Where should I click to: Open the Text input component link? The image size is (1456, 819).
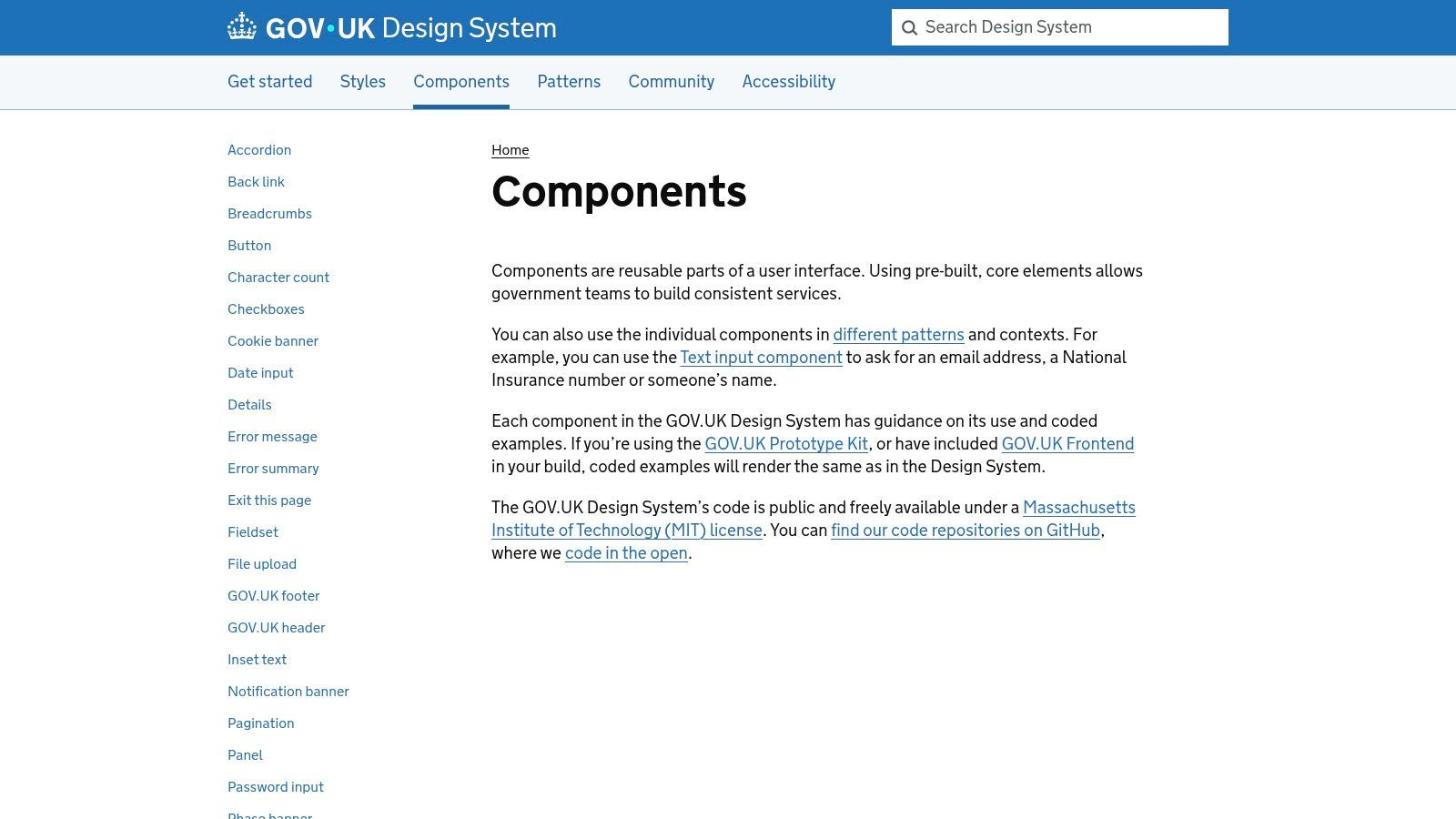761,358
